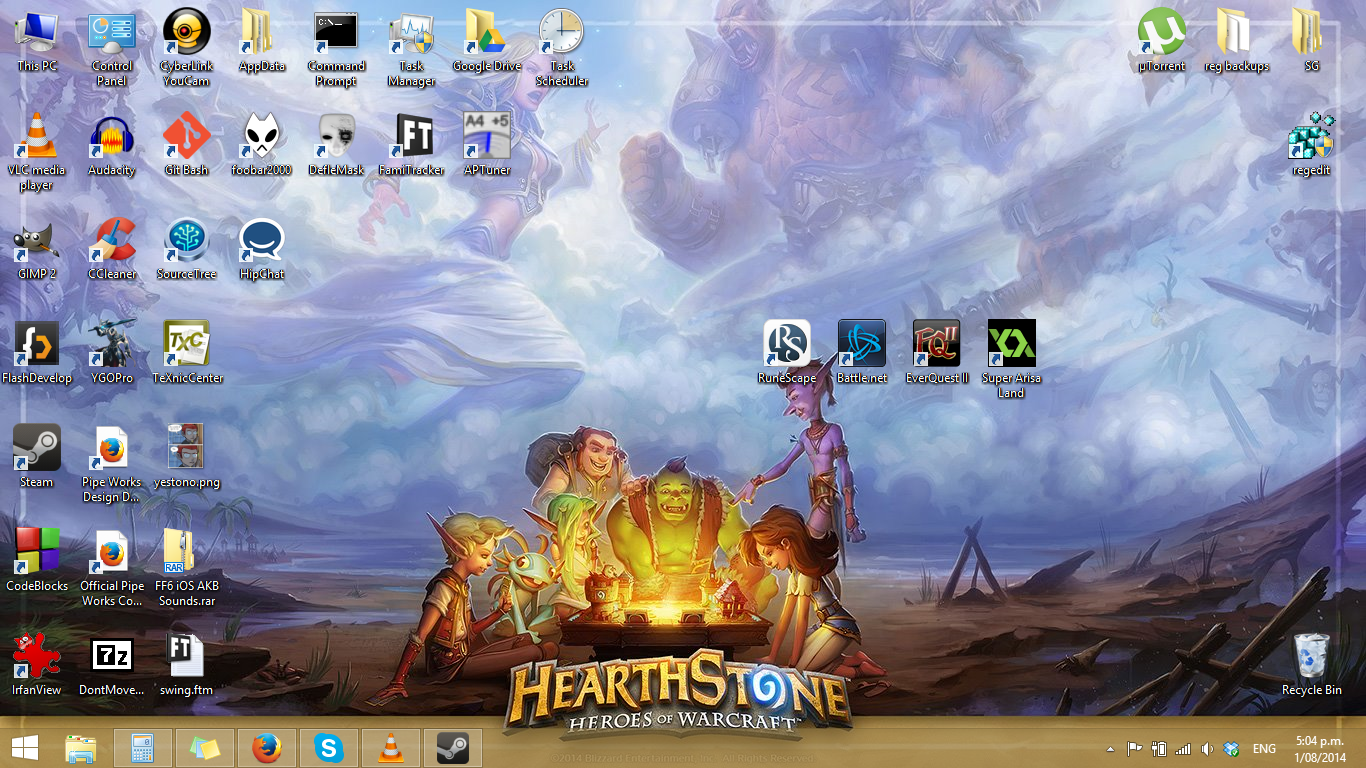Click the Super Arisa Land icon

click(1012, 360)
